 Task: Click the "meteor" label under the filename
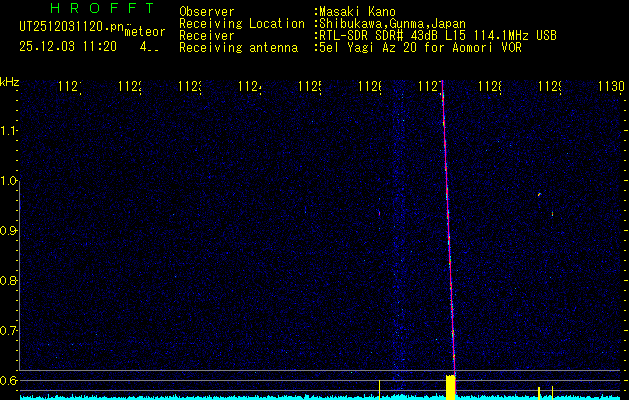click(x=145, y=32)
